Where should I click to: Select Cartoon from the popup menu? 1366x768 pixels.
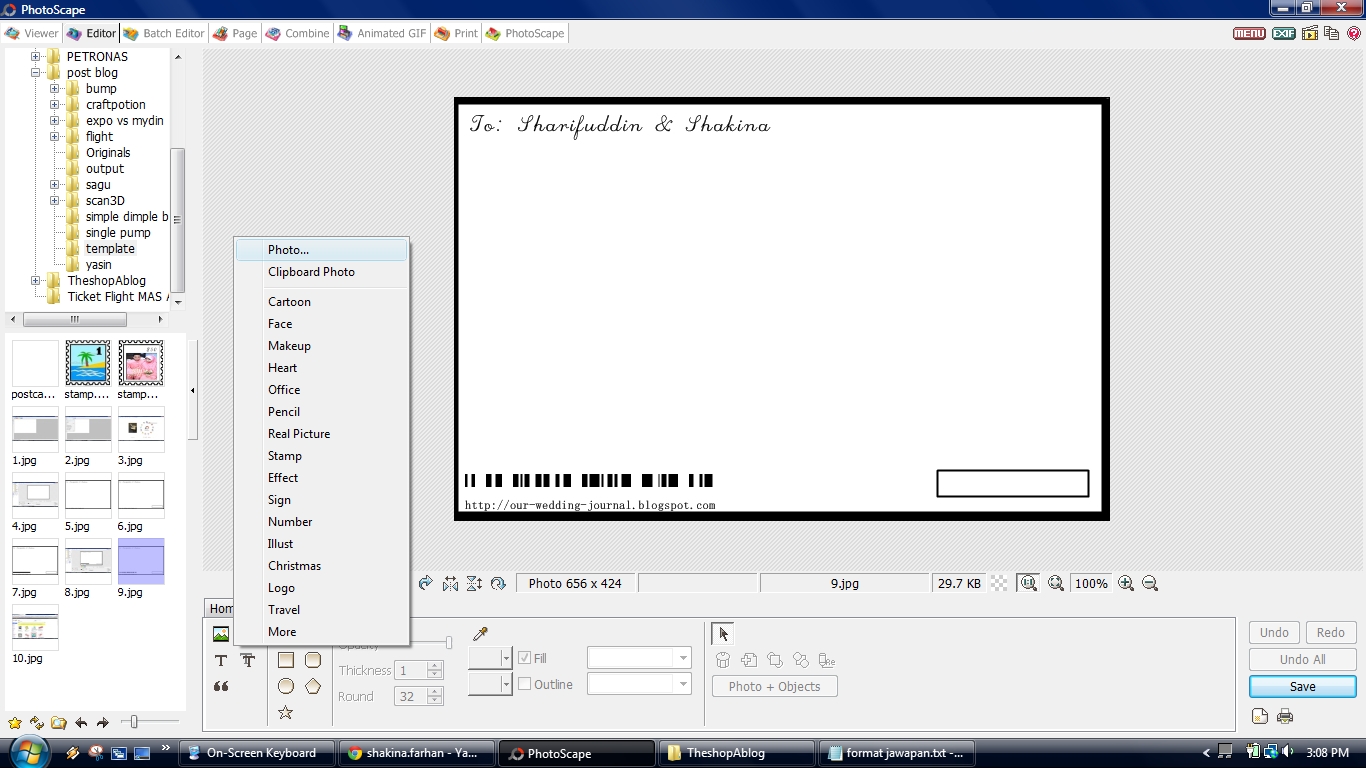[x=322, y=302]
